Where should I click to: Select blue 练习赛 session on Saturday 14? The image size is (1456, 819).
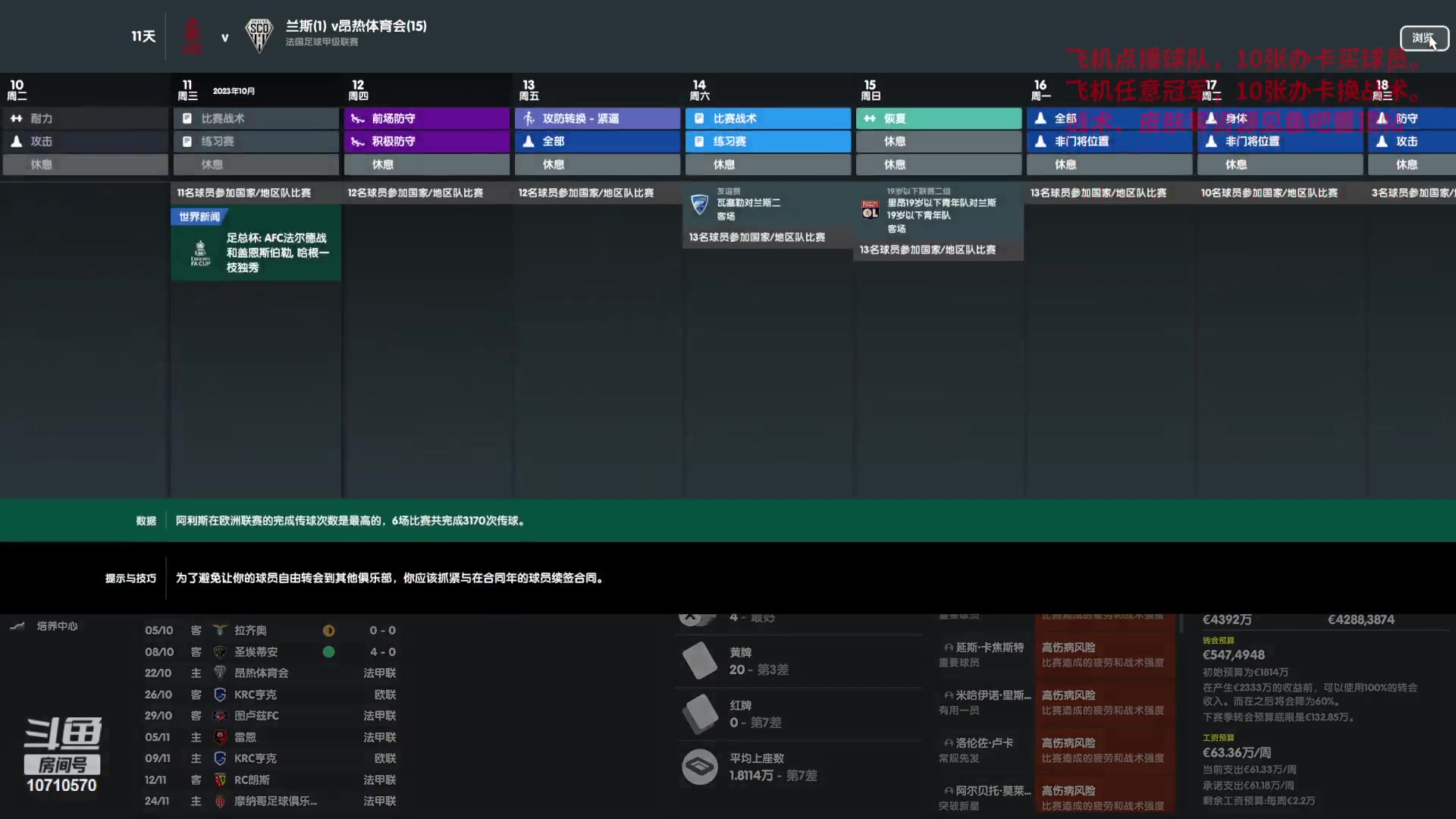[767, 141]
